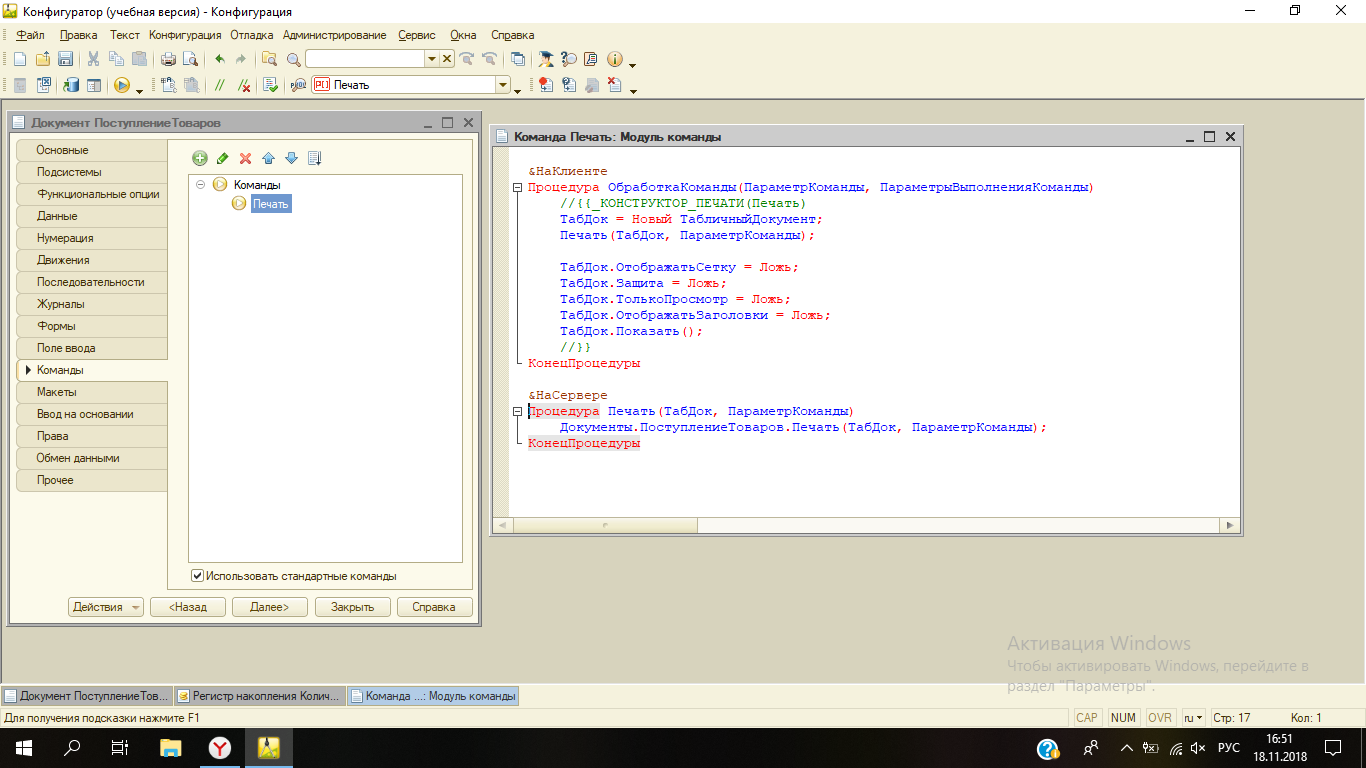Click the Справка button in document window
The image size is (1366, 768).
pyautogui.click(x=435, y=607)
